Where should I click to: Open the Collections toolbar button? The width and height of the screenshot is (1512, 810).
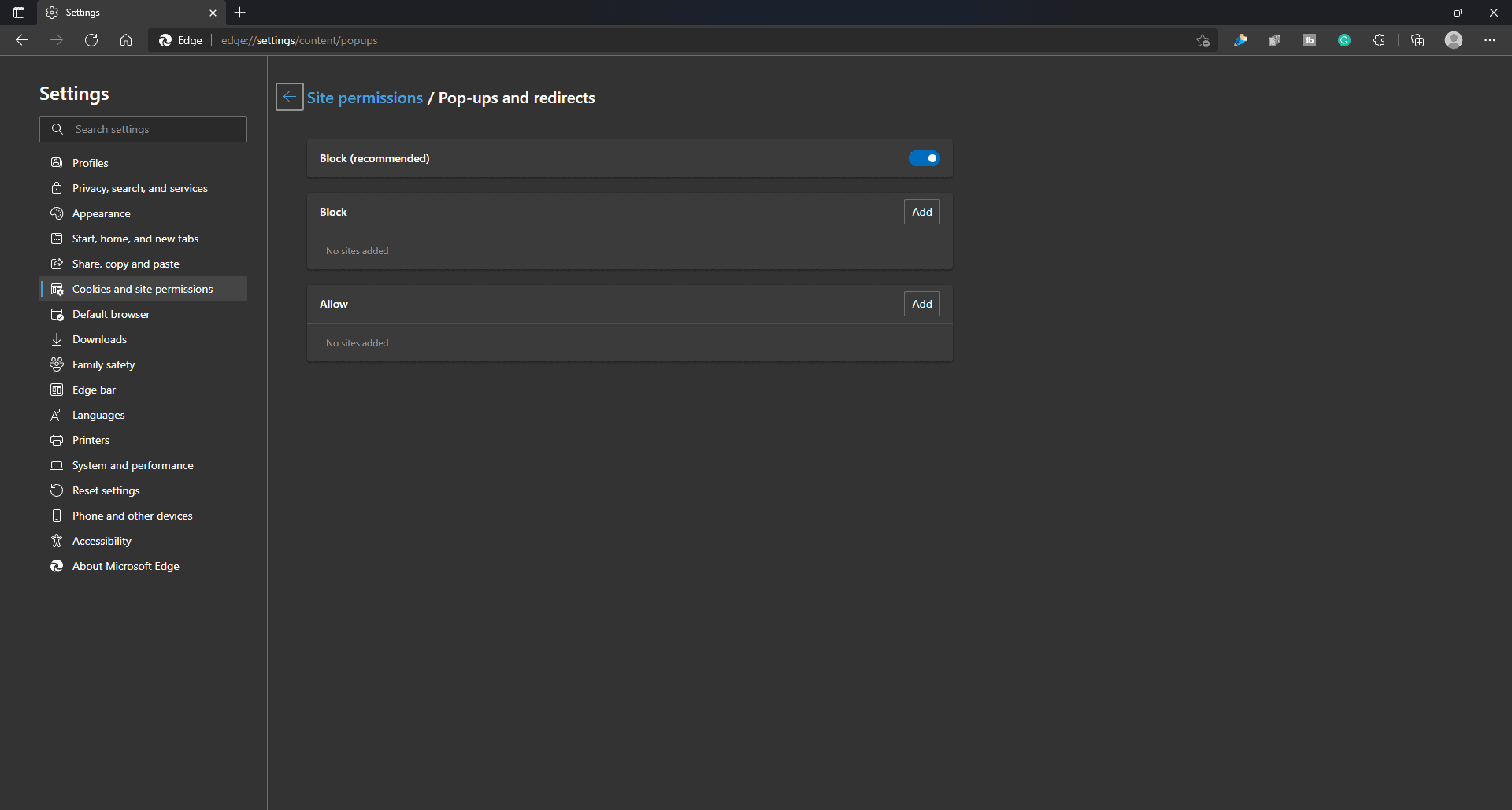tap(1417, 40)
